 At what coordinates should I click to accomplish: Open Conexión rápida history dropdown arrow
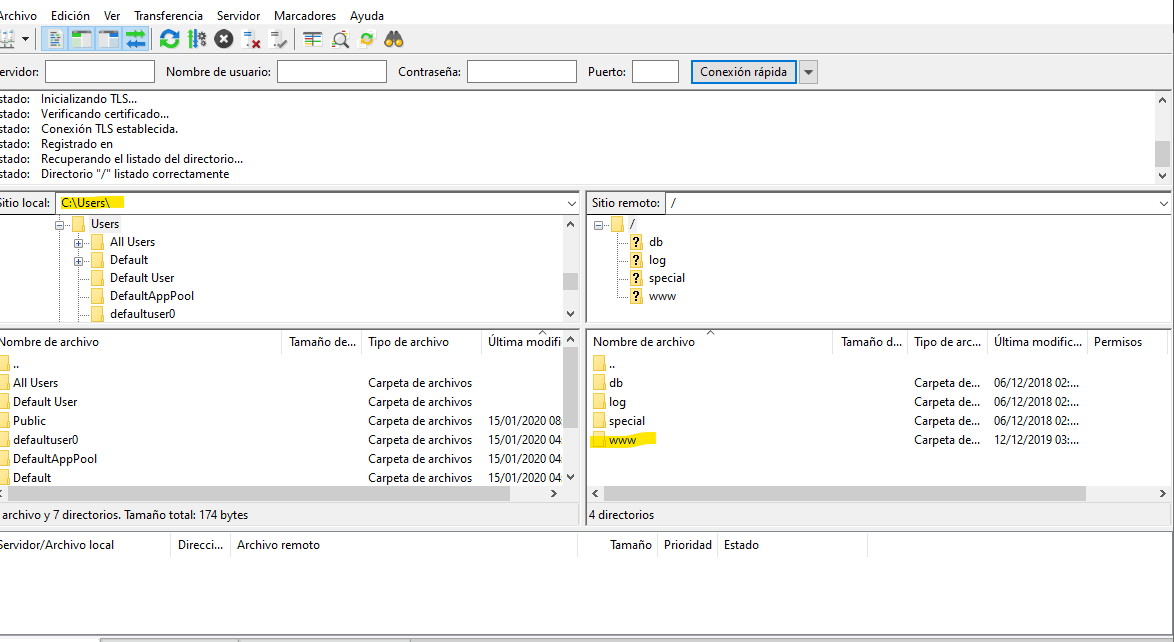[x=809, y=72]
